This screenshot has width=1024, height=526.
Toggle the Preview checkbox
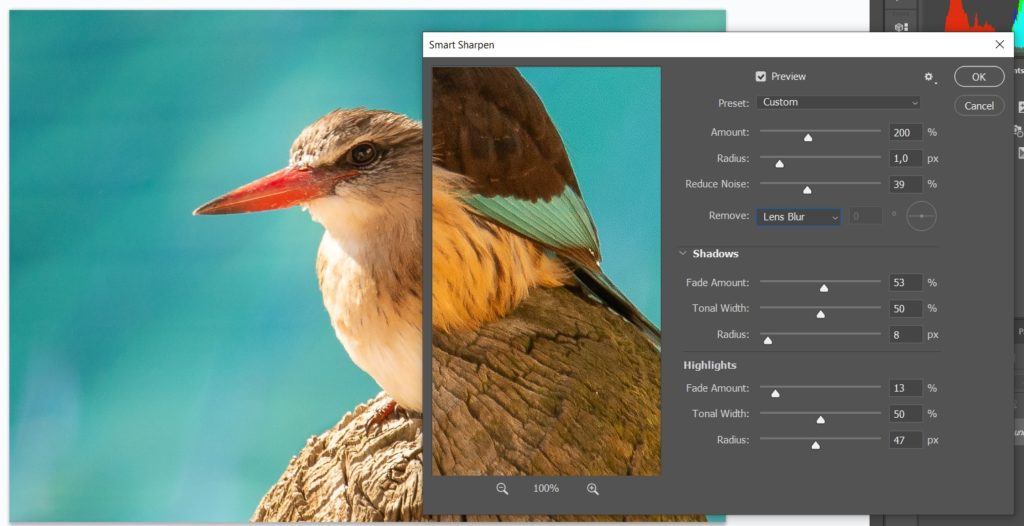761,77
